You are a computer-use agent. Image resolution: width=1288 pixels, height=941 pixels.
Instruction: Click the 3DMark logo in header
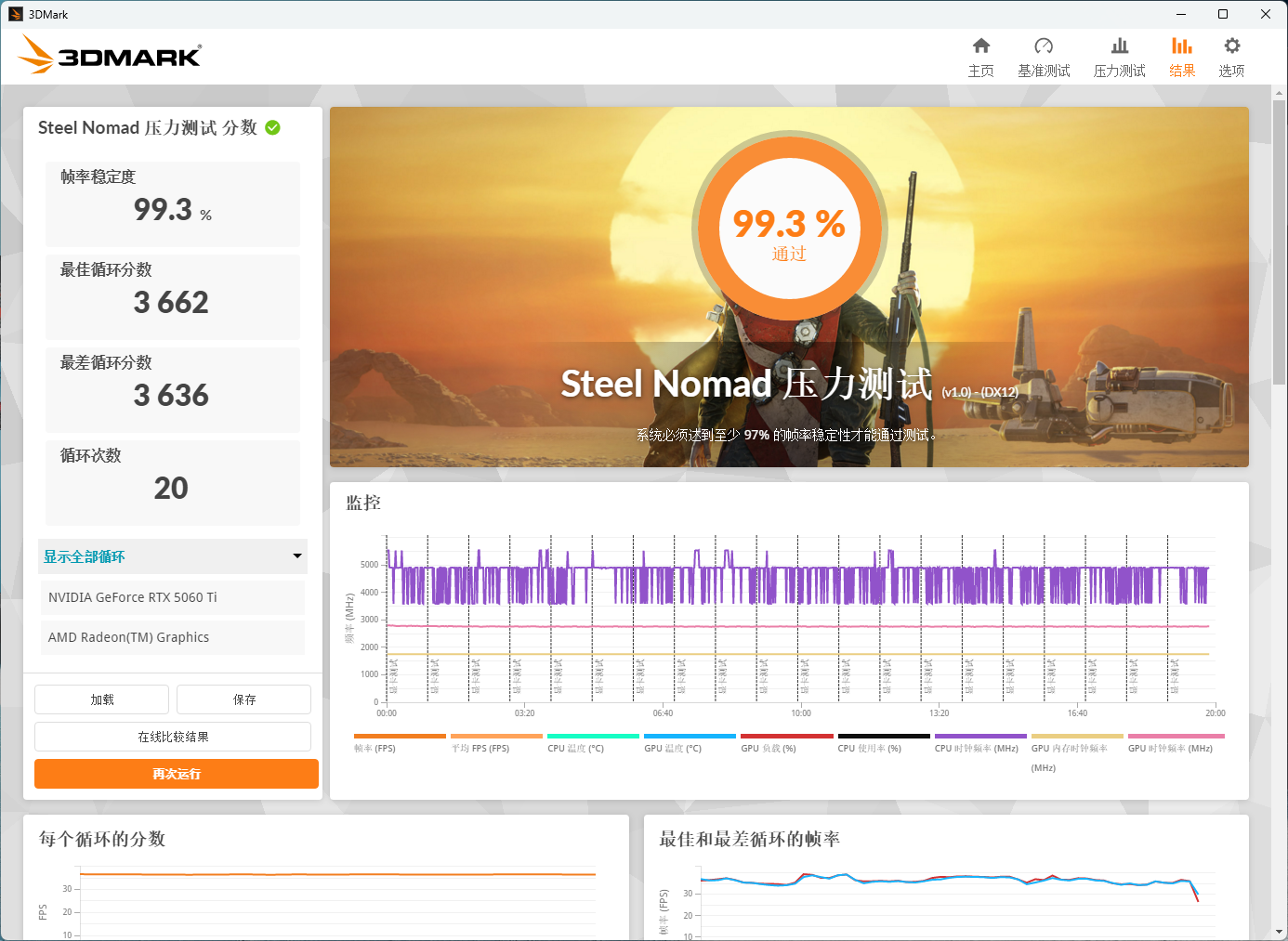(110, 55)
